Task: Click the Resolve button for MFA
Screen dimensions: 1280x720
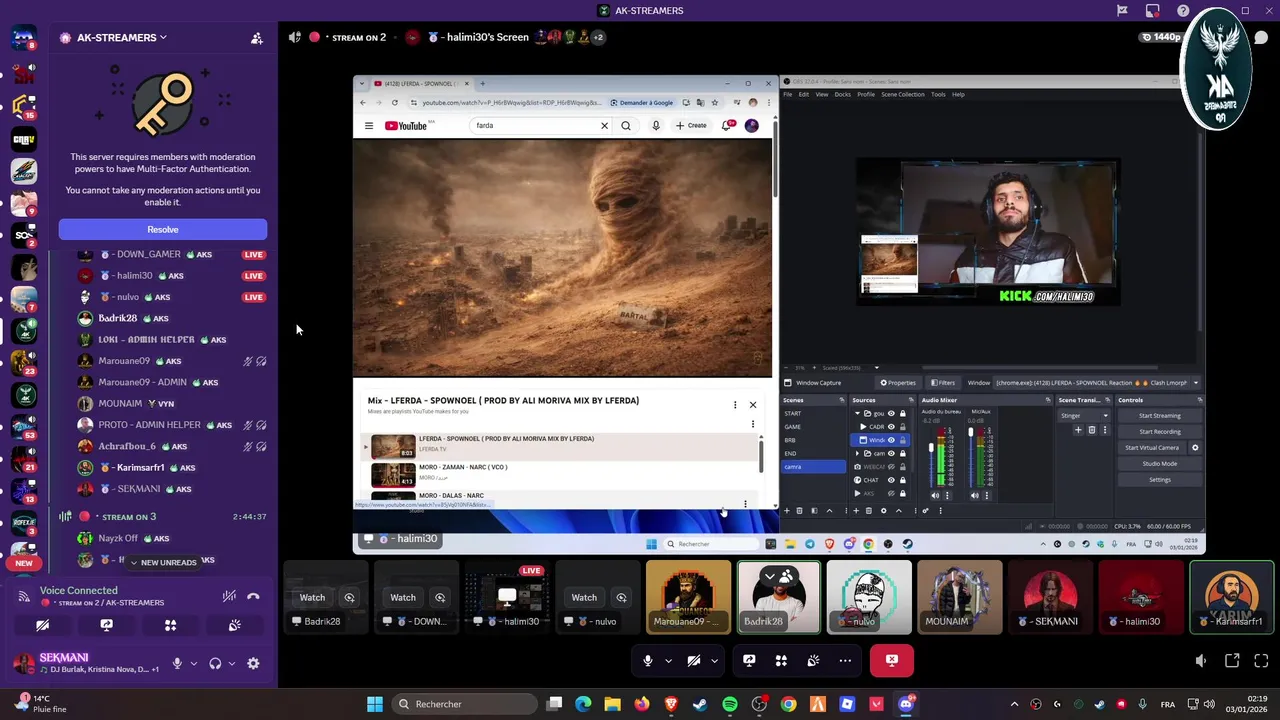Action: 163,229
